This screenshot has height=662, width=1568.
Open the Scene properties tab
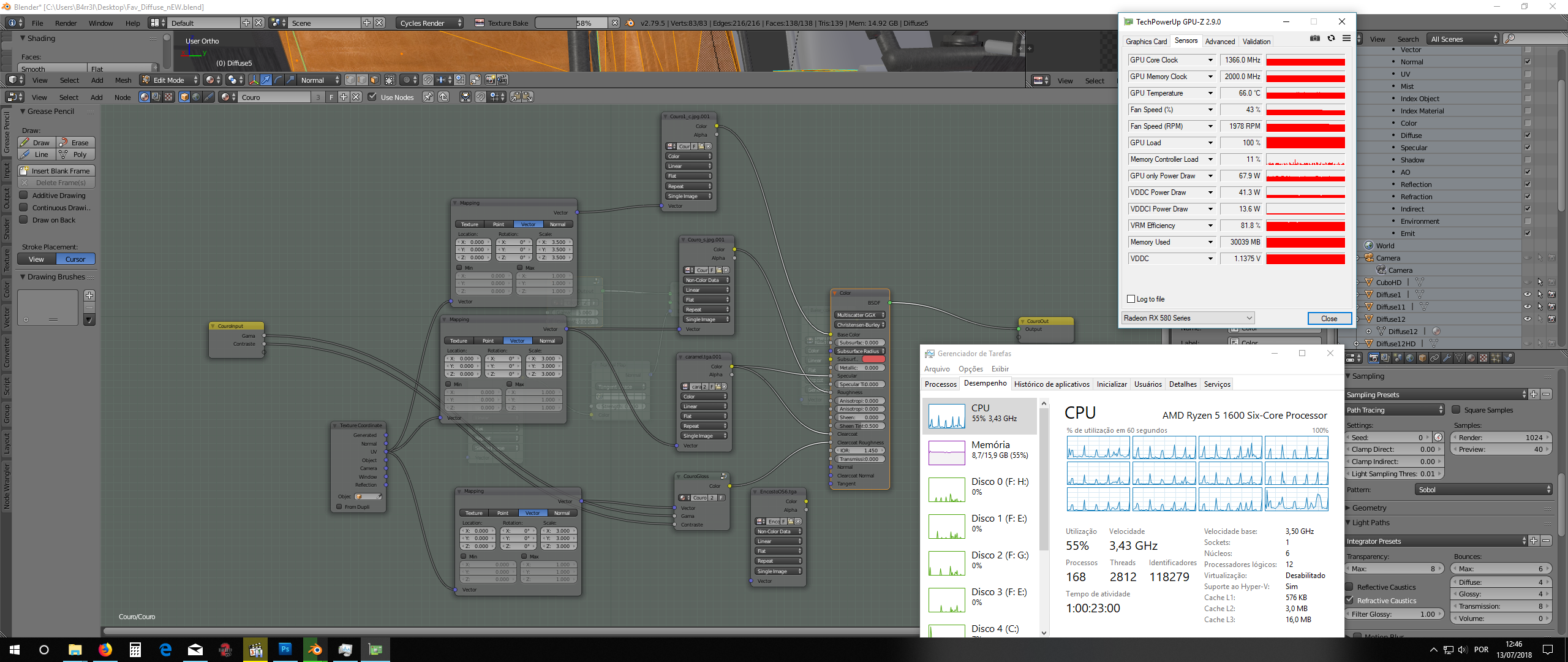tap(1398, 358)
